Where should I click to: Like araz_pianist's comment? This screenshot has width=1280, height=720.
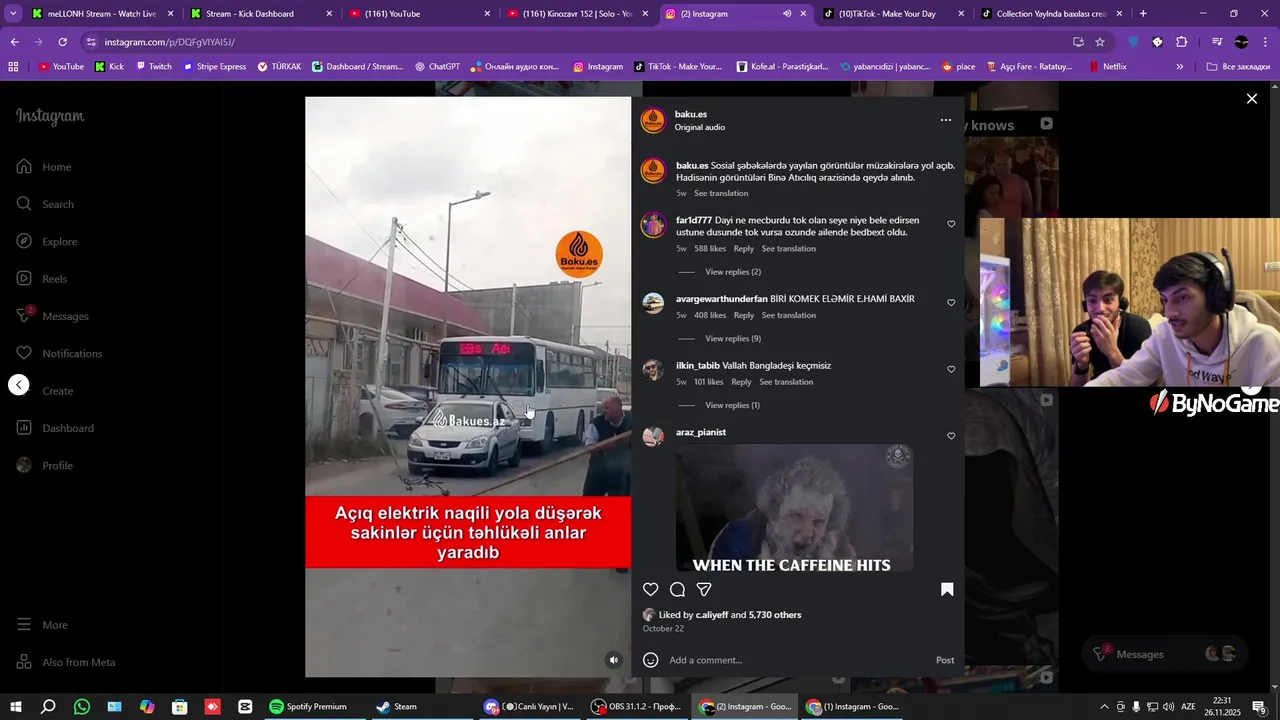[x=951, y=436]
